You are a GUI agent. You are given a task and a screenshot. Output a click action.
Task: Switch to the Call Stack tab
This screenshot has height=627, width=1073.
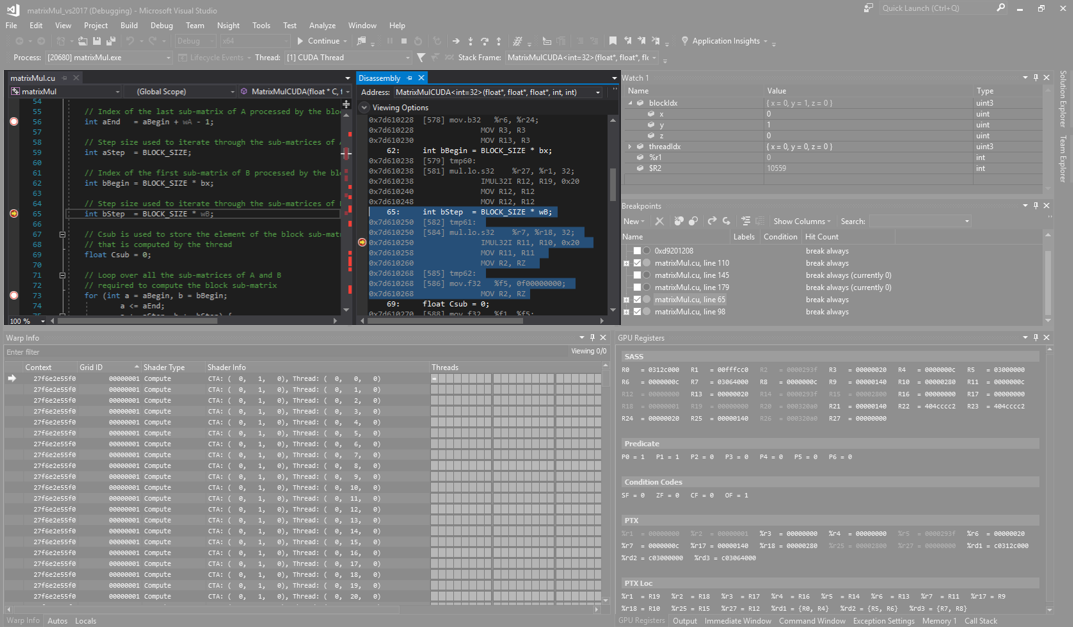click(x=981, y=621)
